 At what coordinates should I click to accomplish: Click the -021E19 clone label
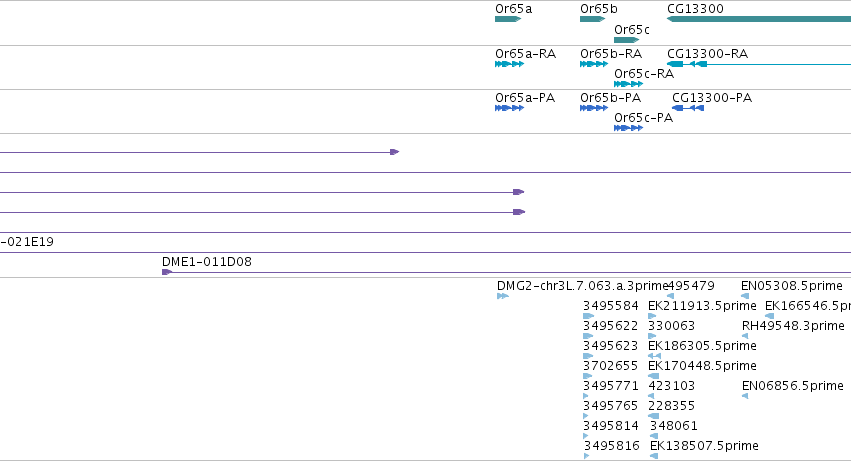tap(27, 242)
